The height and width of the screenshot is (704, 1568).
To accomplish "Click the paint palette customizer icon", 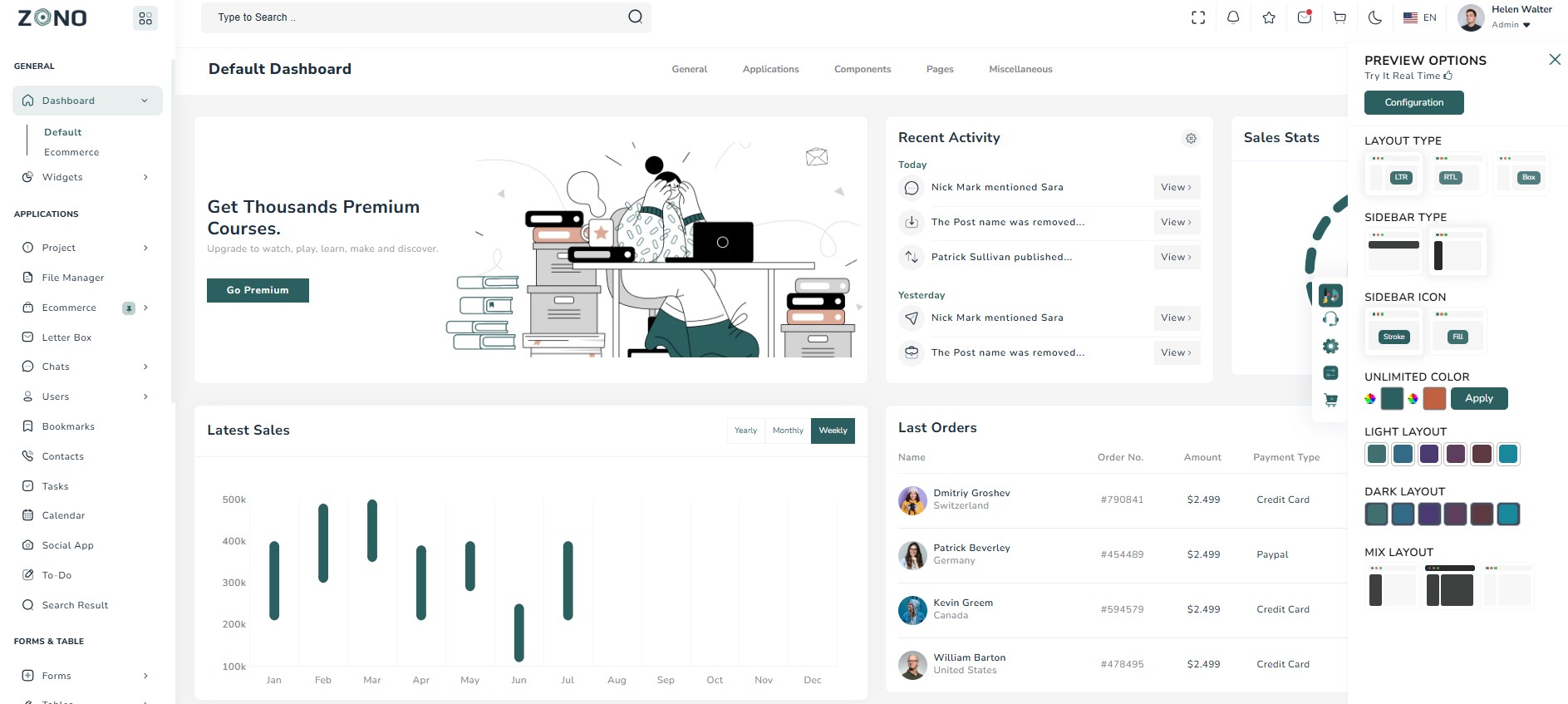I will coord(1330,295).
